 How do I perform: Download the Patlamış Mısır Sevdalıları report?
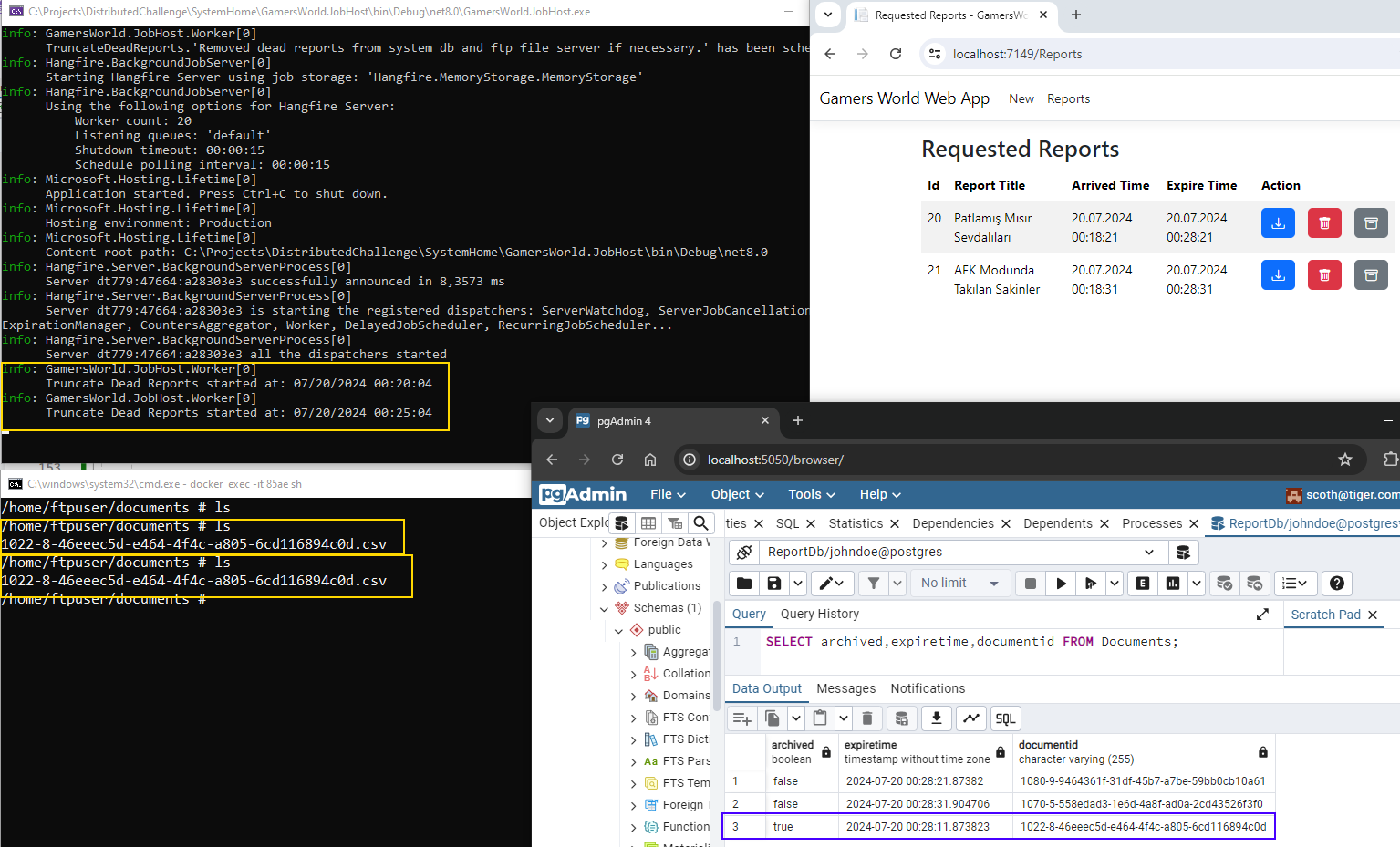(x=1278, y=223)
